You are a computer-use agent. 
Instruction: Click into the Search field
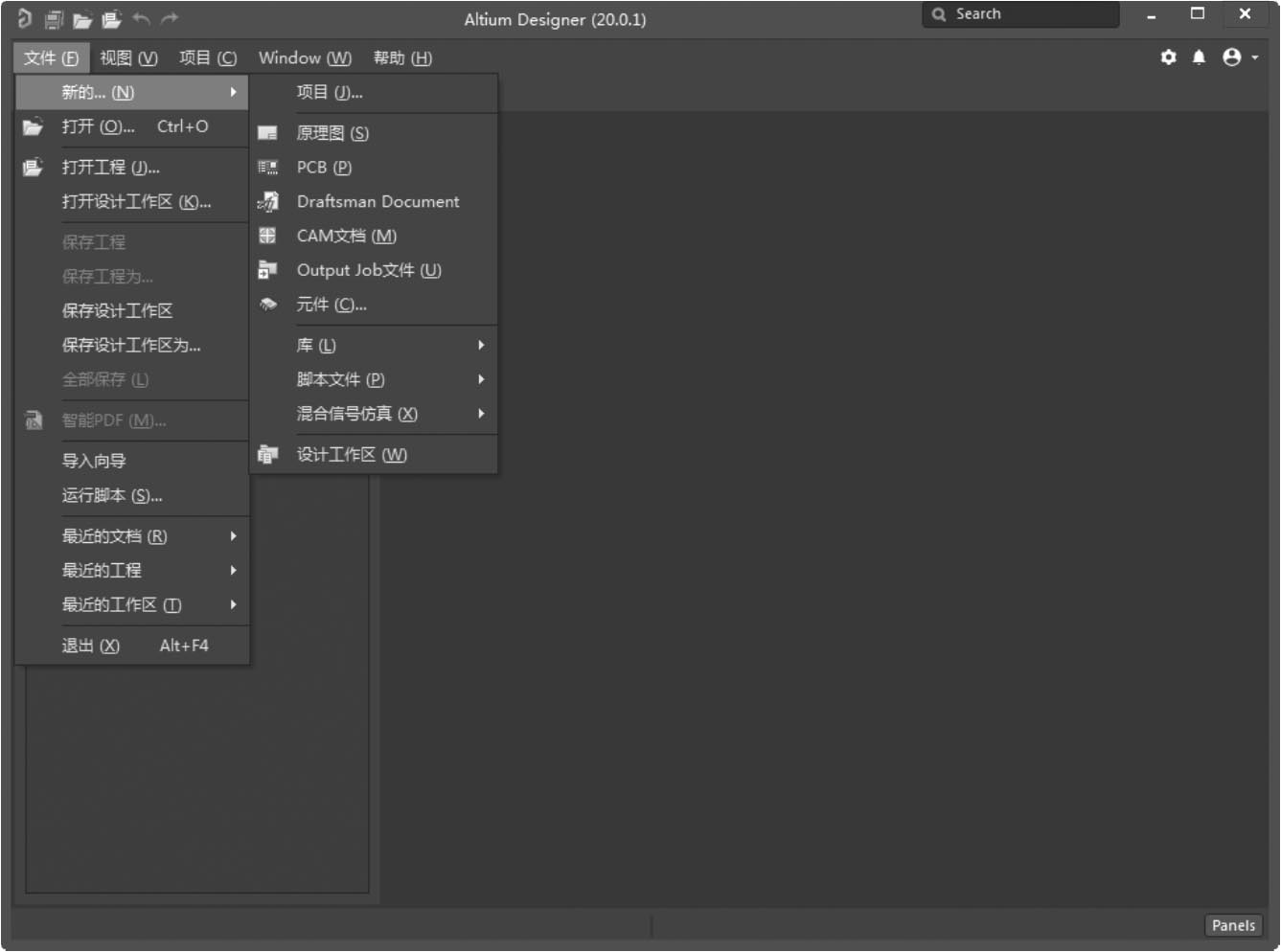pyautogui.click(x=1020, y=14)
